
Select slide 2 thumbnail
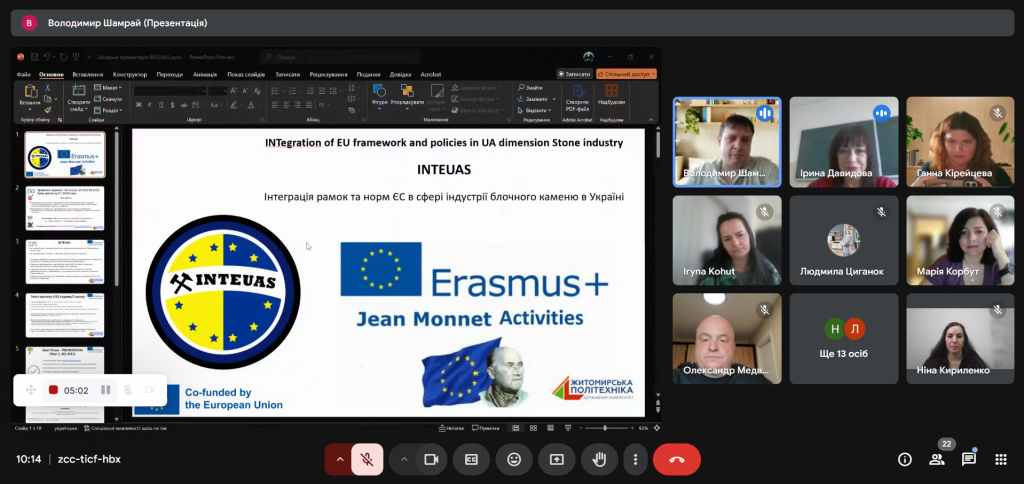pos(65,208)
